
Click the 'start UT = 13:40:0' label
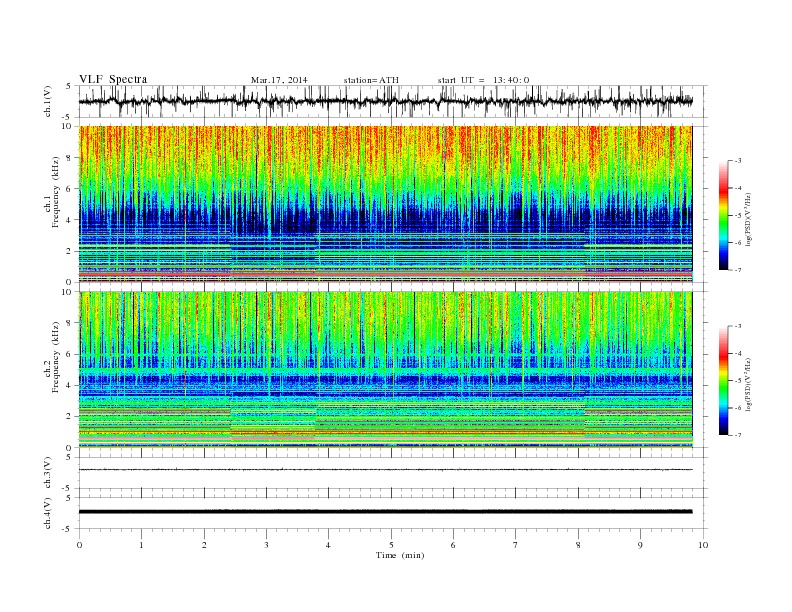tap(483, 80)
